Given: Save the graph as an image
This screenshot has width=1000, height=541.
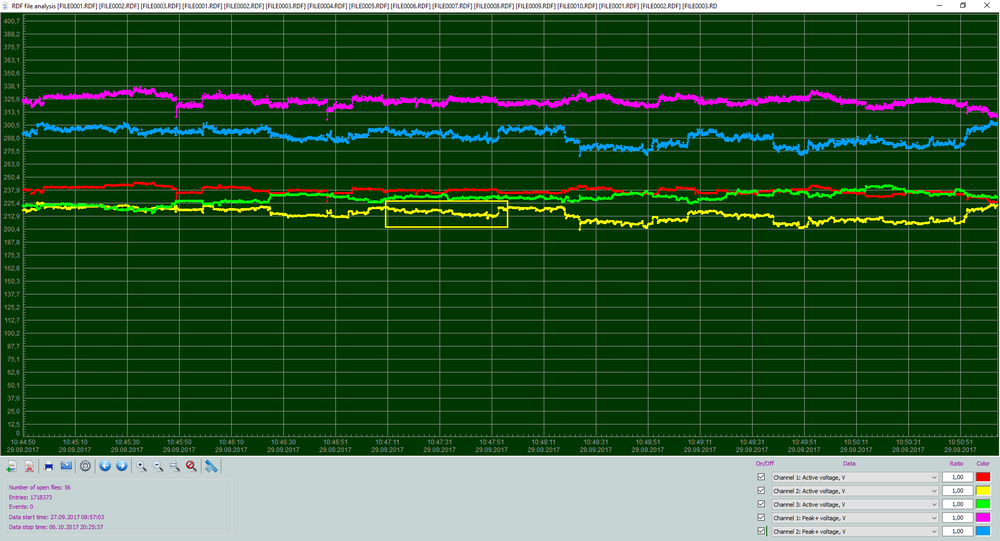Looking at the screenshot, I should [x=66, y=466].
